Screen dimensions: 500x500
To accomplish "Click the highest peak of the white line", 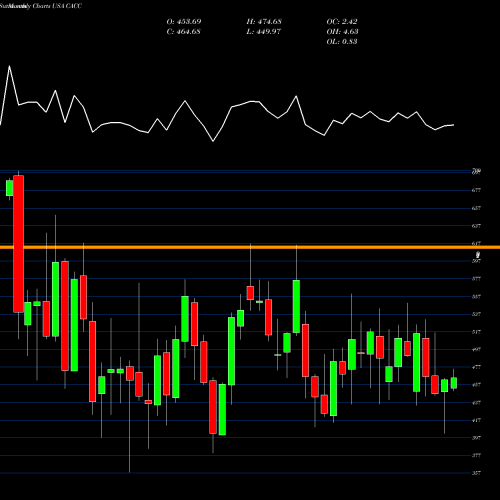I will pyautogui.click(x=9, y=66).
